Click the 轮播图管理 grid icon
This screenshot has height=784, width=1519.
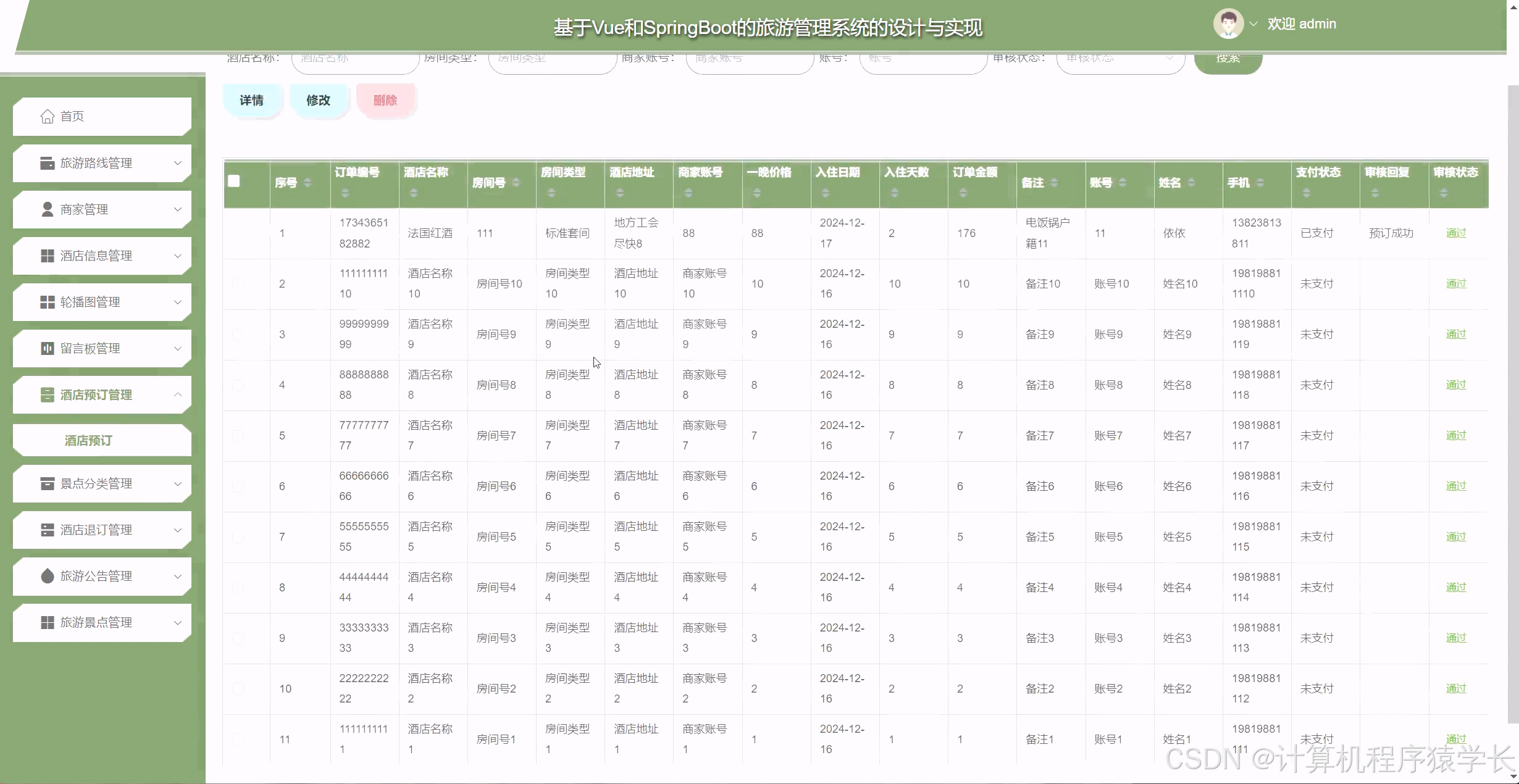coord(47,302)
